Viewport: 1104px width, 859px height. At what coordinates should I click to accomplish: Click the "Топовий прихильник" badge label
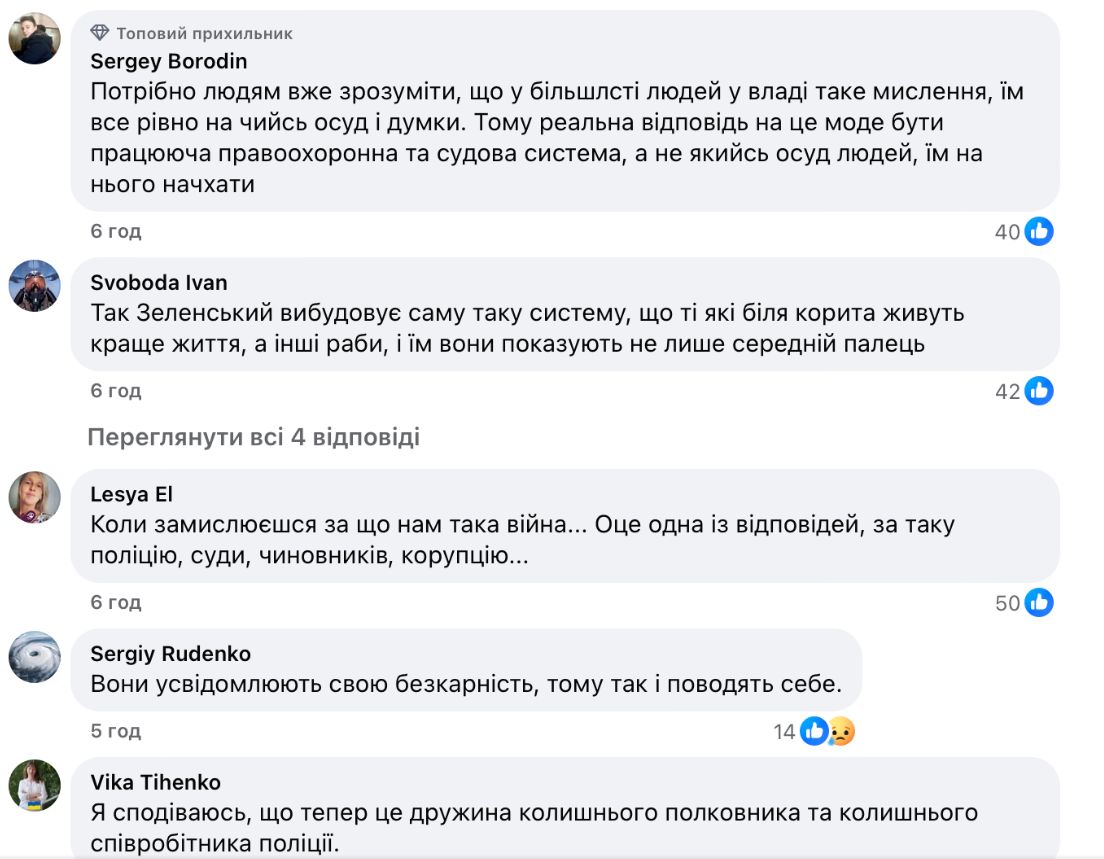(205, 33)
